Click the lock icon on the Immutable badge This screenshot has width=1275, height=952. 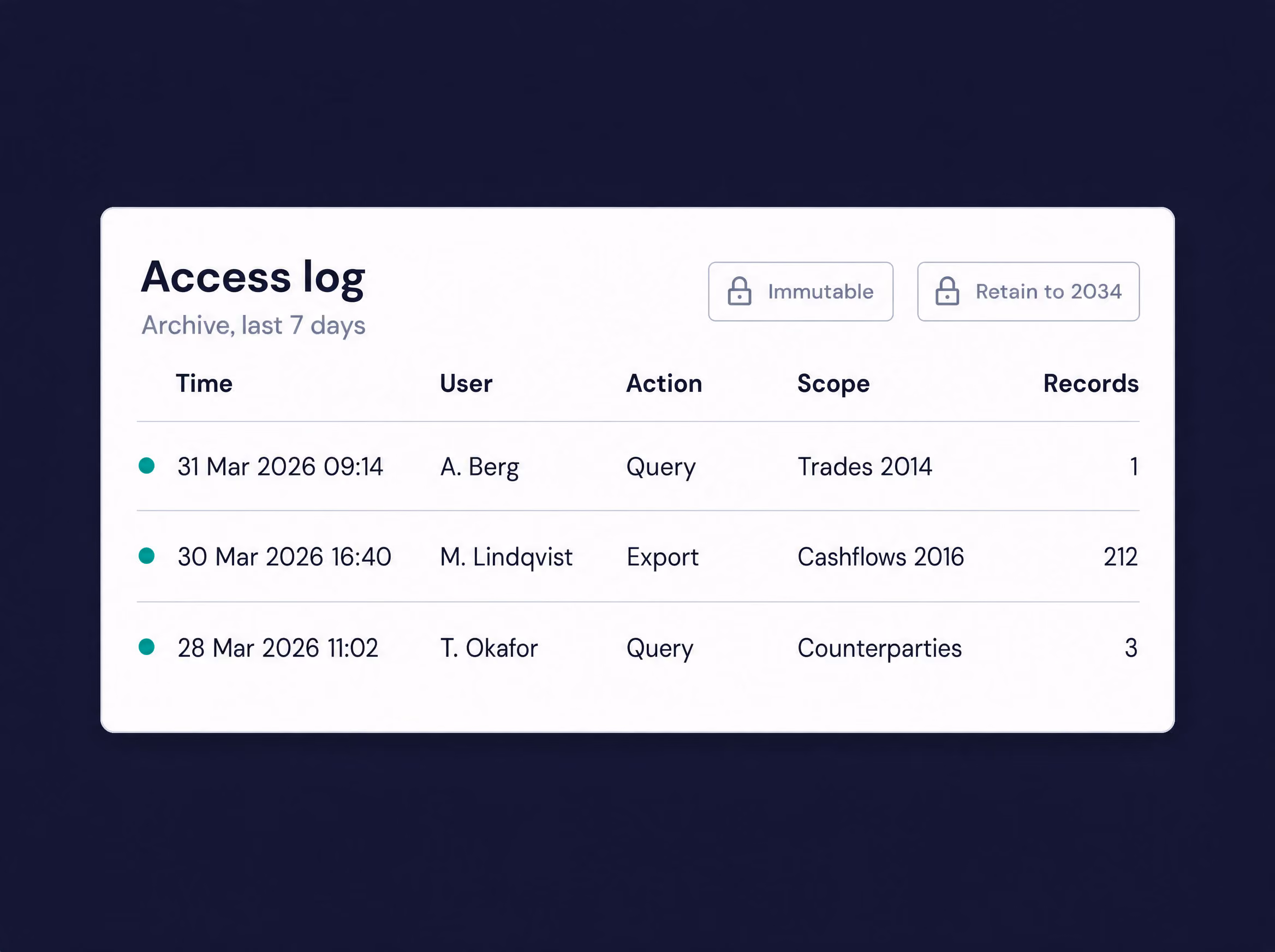(739, 291)
